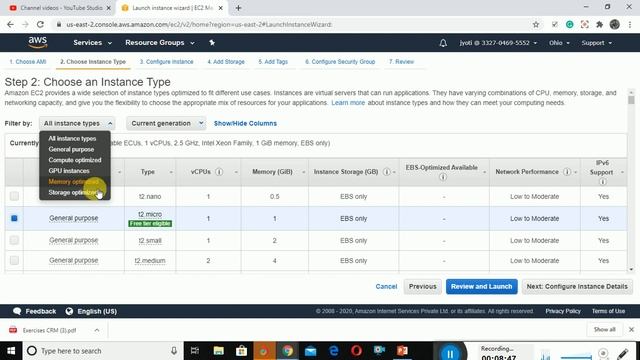Viewport: 640px width, 360px height.
Task: Open PowerPoint from taskbar
Action: click(402, 351)
